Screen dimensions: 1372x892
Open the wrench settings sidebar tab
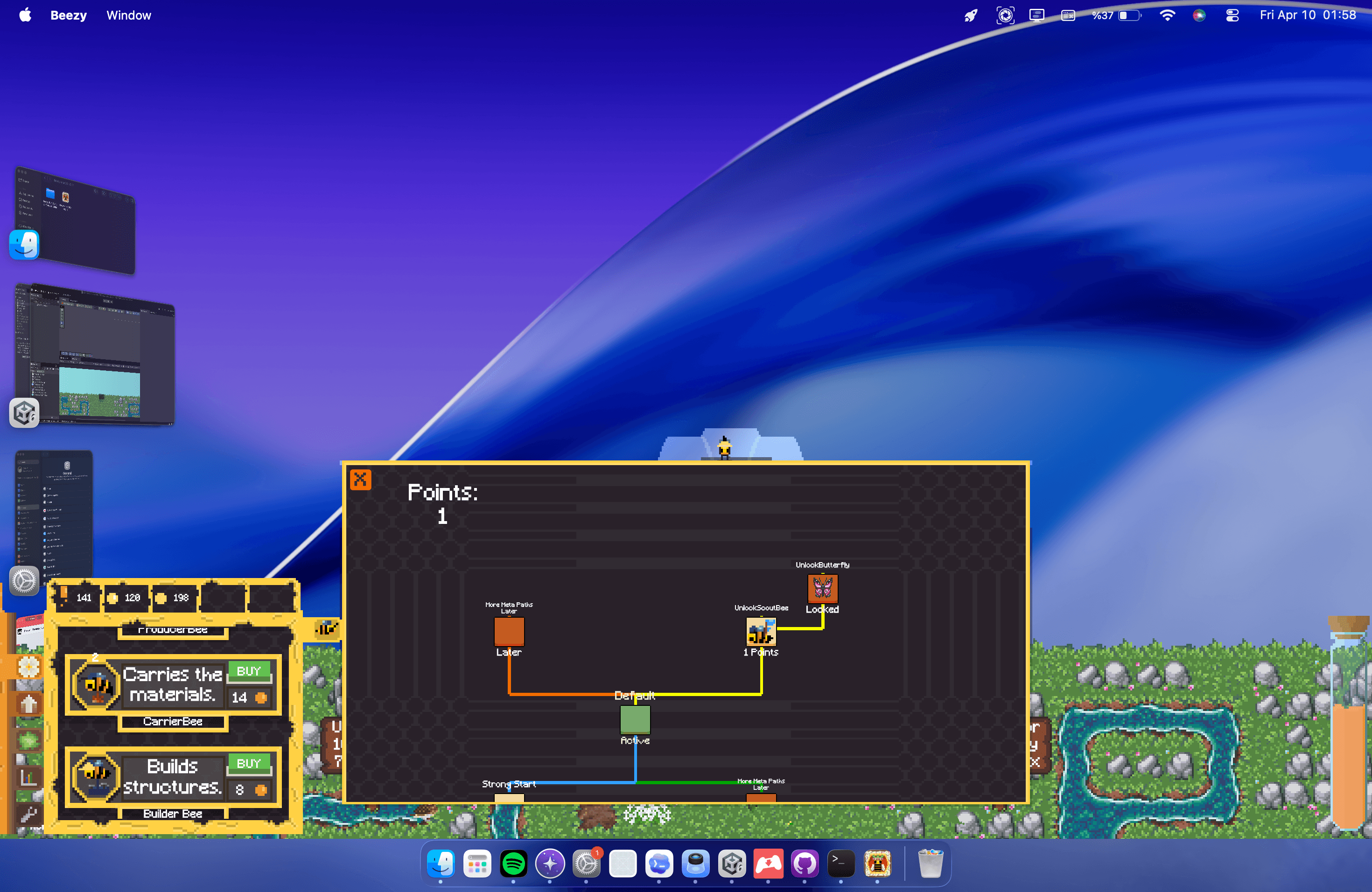[28, 814]
